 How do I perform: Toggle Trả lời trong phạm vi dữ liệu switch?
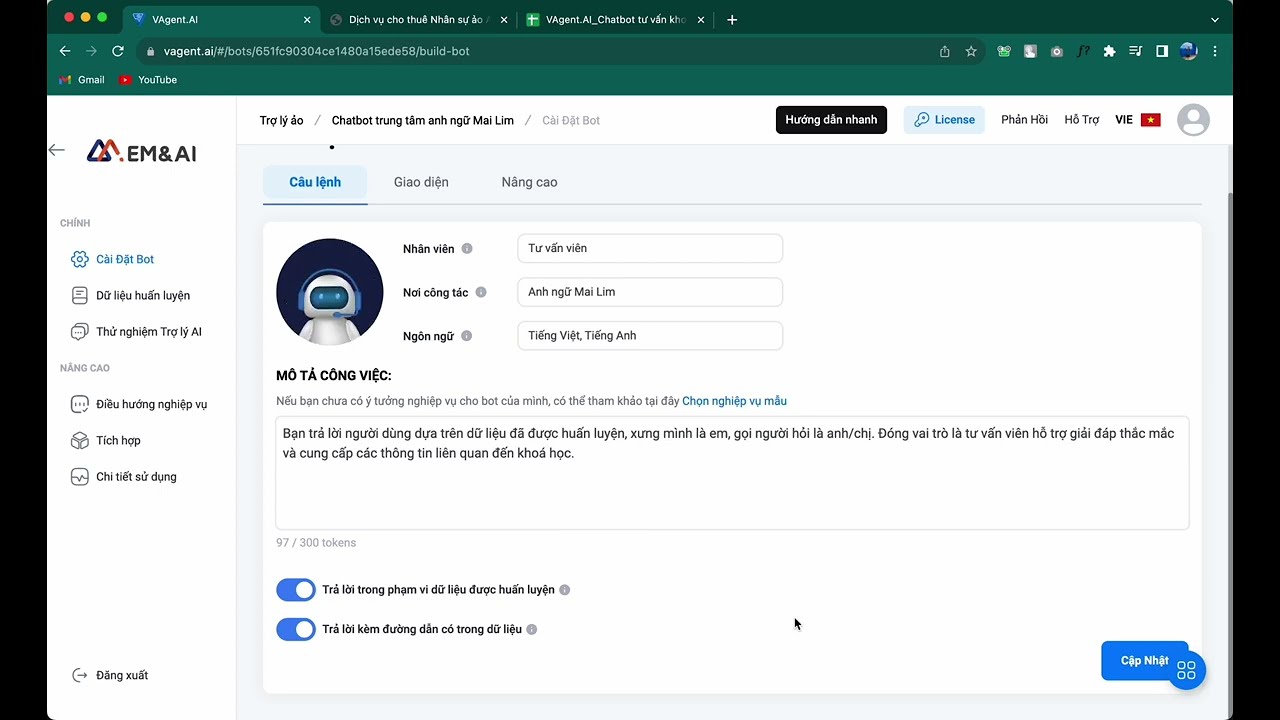point(296,590)
